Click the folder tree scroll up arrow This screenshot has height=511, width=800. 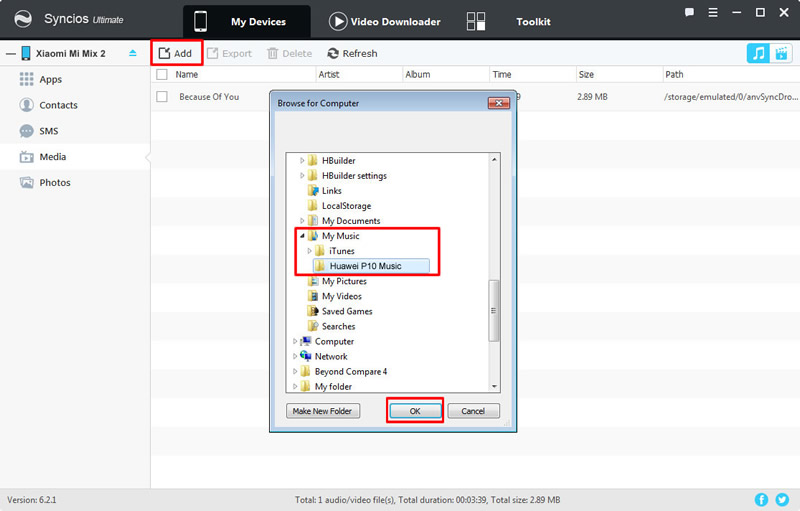[494, 159]
